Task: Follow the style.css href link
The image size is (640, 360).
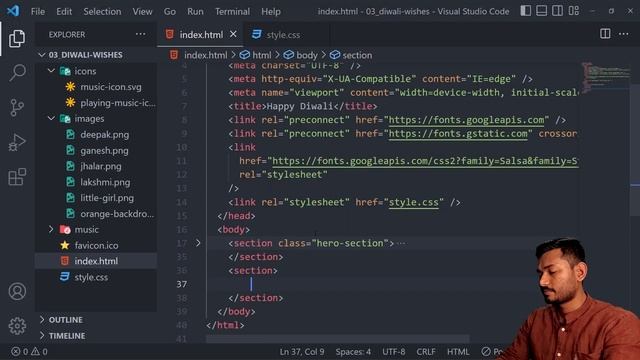Action: click(x=413, y=202)
